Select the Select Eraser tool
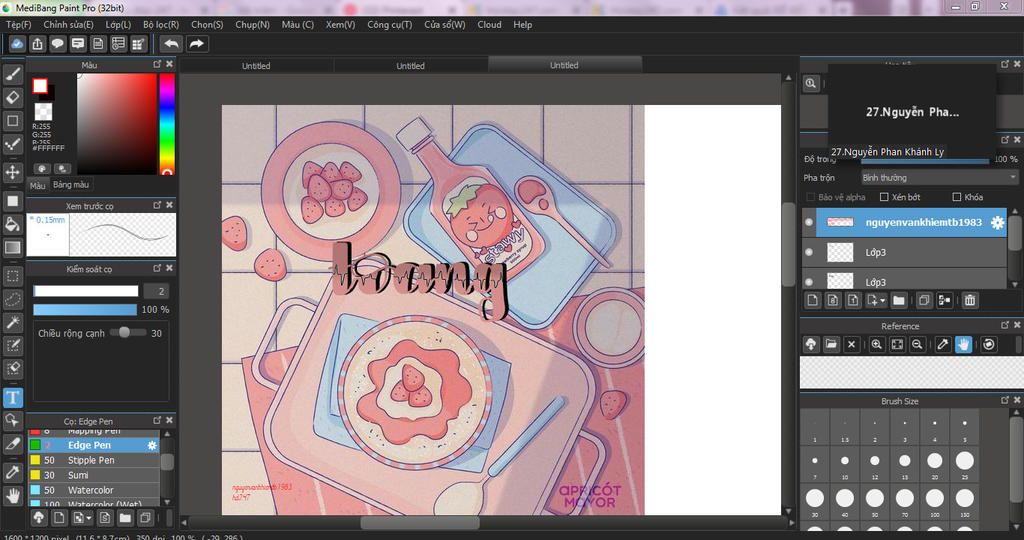Viewport: 1024px width, 540px height. pyautogui.click(x=12, y=369)
